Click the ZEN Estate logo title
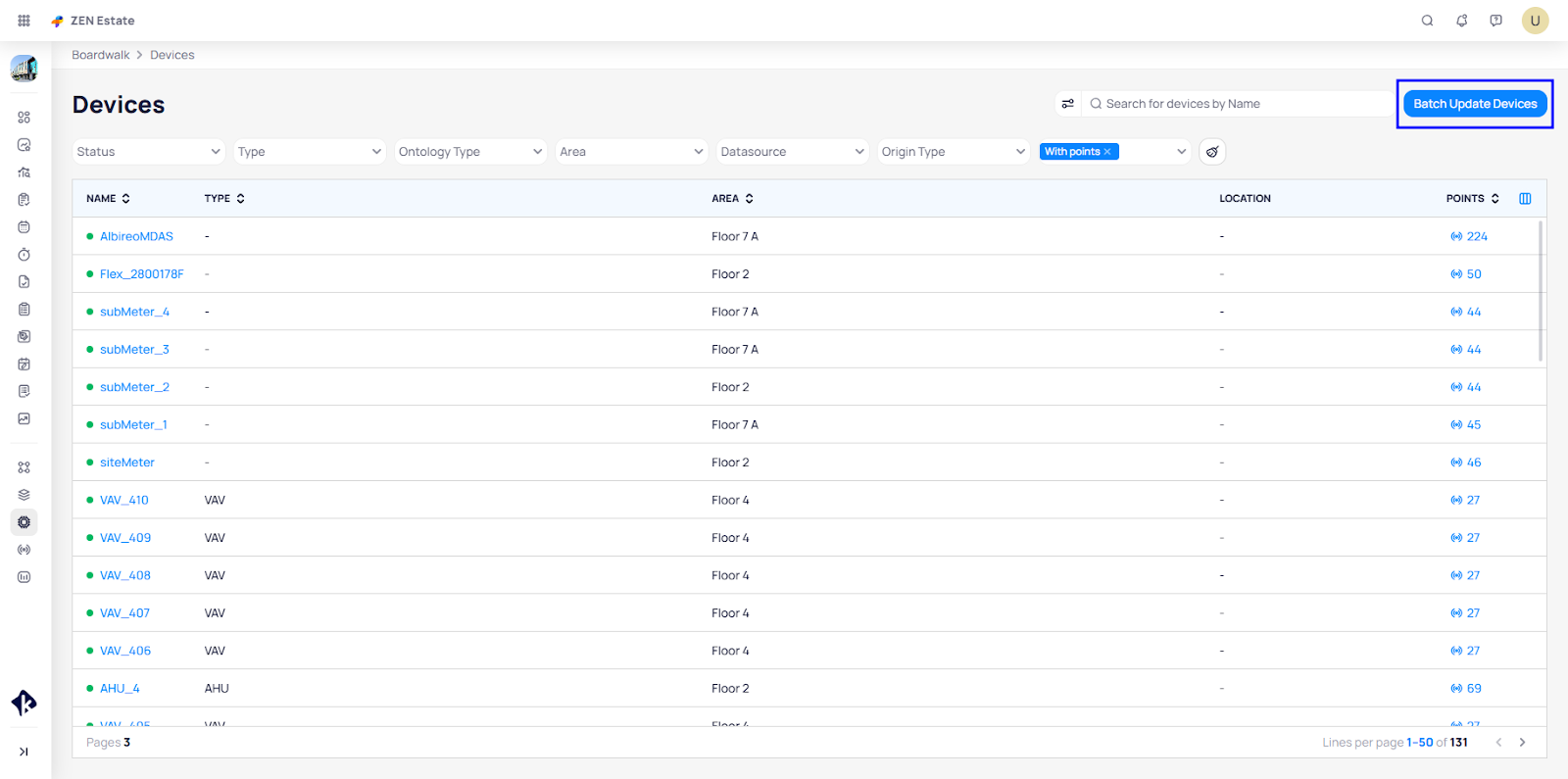The width and height of the screenshot is (1568, 779). coord(93,21)
